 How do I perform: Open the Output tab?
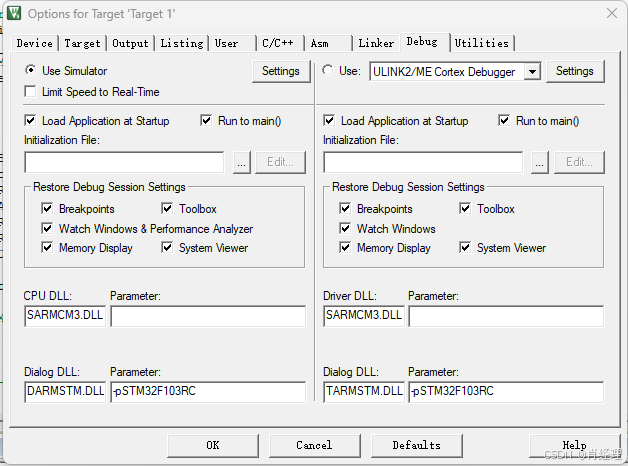tap(130, 43)
